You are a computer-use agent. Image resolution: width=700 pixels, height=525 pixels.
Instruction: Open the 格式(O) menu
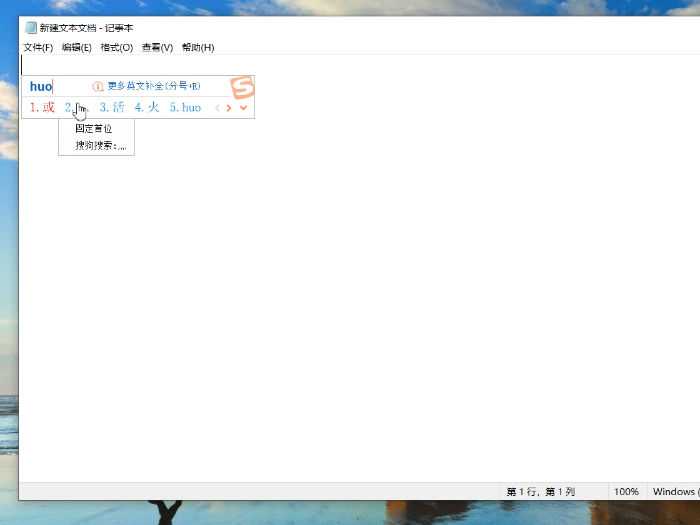pos(116,47)
